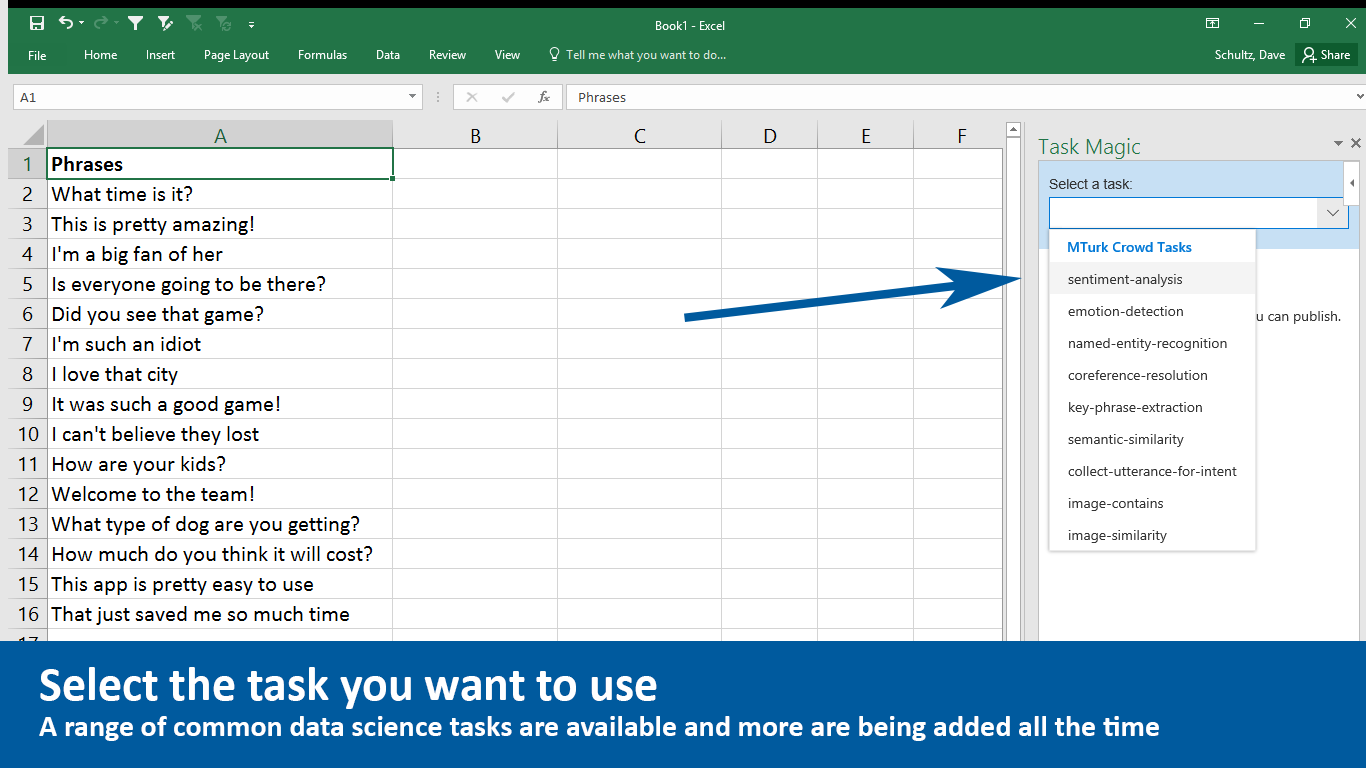Select column B header
Screen dimensions: 1366x768
tap(475, 135)
